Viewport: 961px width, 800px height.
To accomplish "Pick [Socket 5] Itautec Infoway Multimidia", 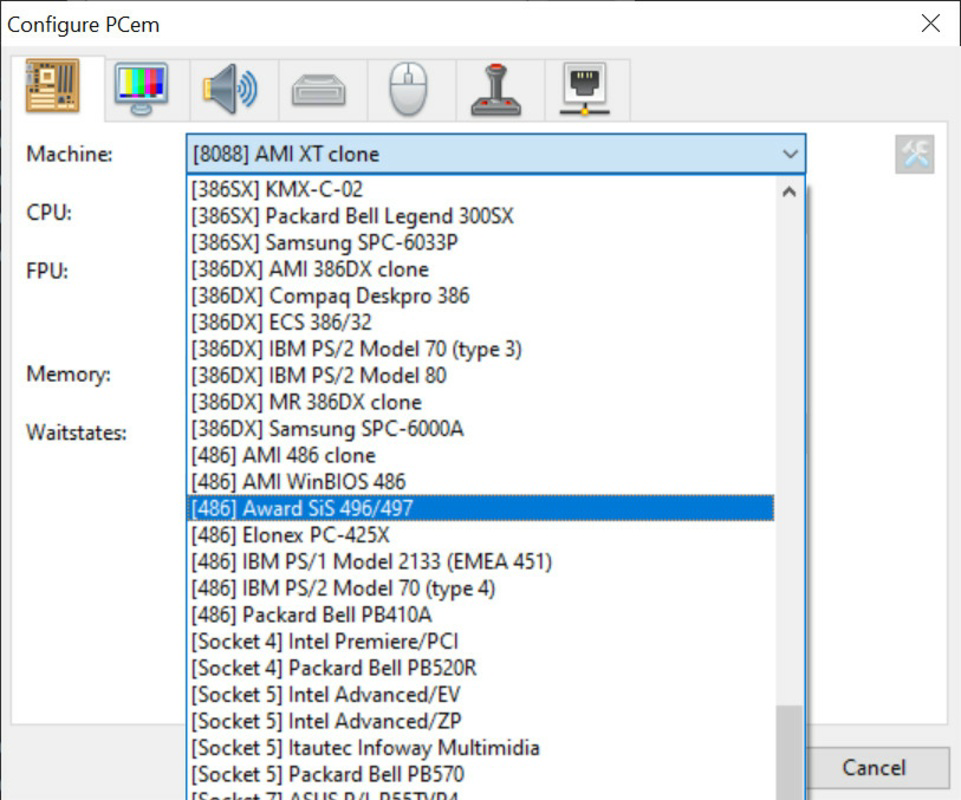I will (480, 747).
